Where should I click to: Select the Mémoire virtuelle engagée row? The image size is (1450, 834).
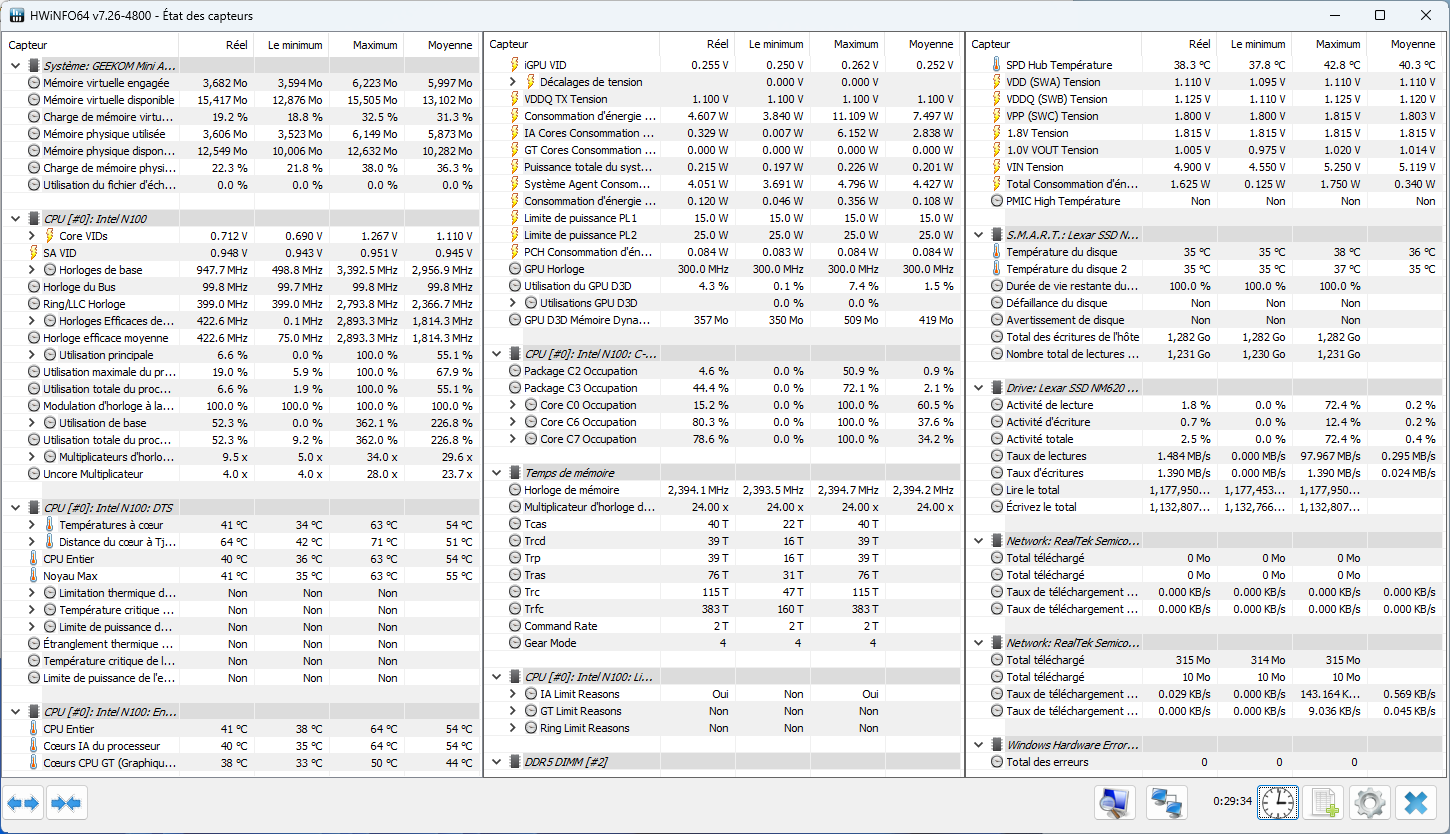pos(241,83)
